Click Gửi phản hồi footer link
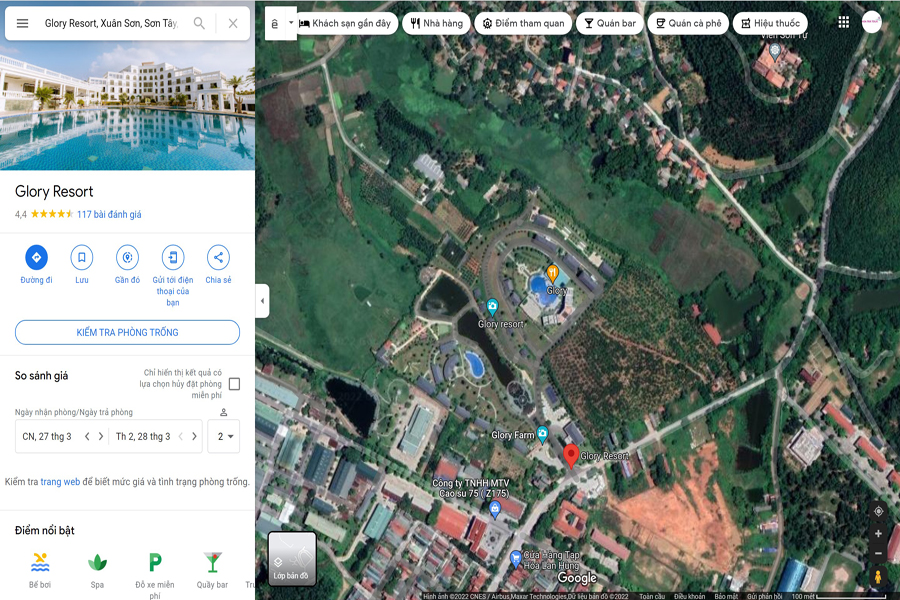 click(764, 596)
